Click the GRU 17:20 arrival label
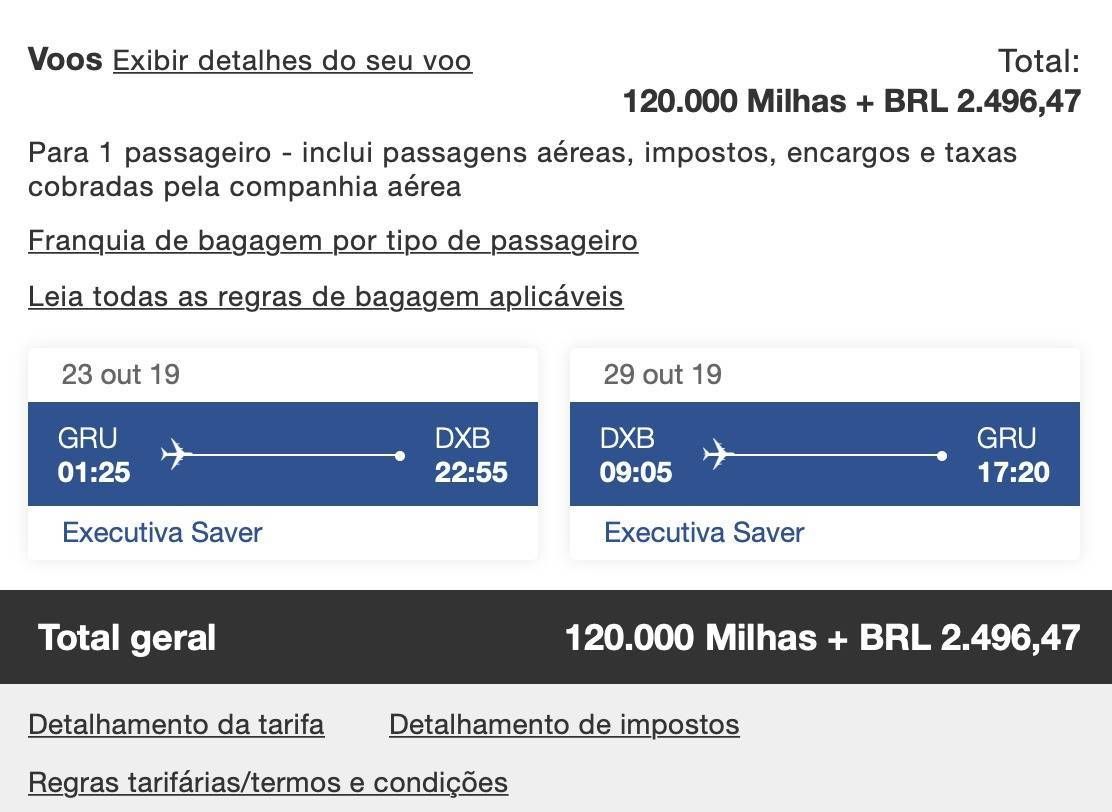The image size is (1112, 812). tap(1013, 455)
